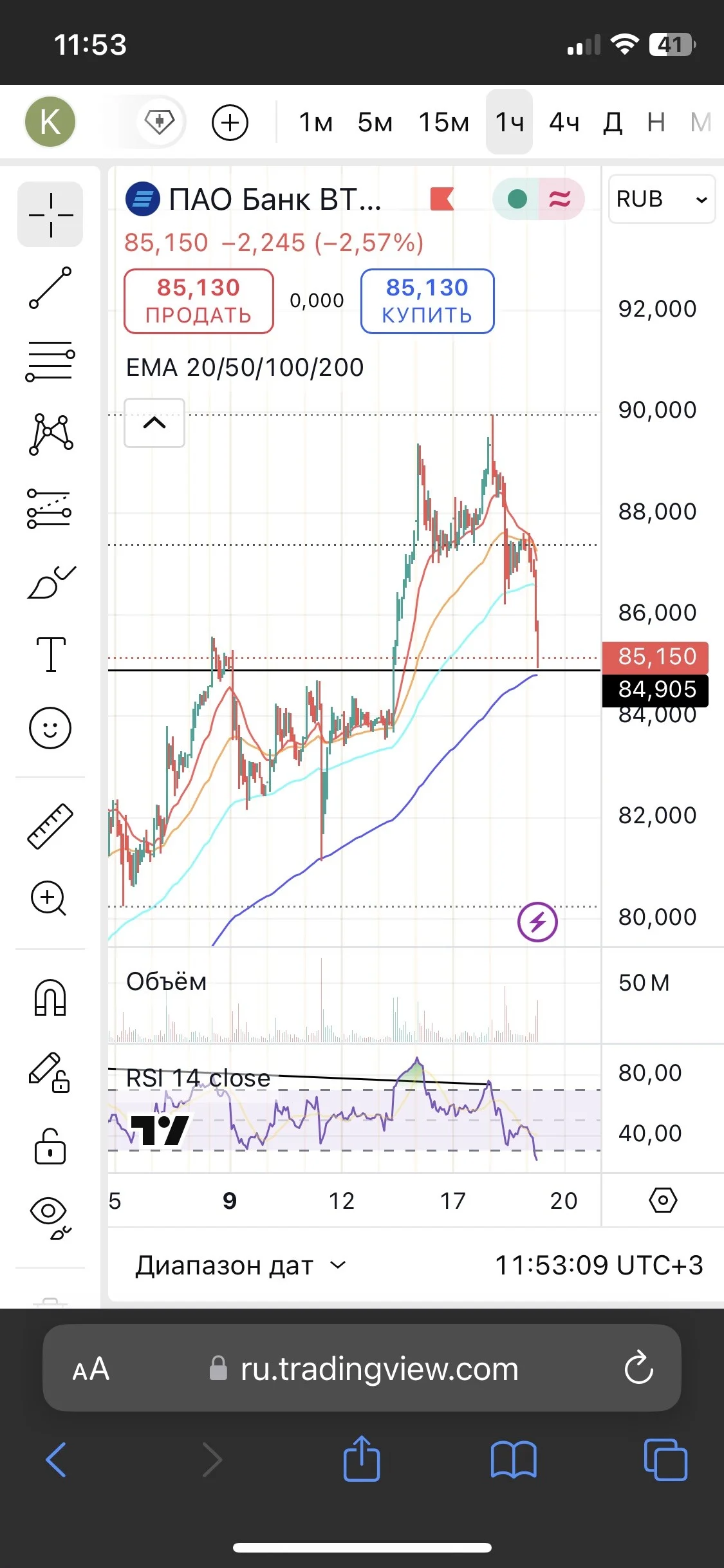Open Safari bookmarks
Image resolution: width=724 pixels, height=1568 pixels.
(514, 1459)
